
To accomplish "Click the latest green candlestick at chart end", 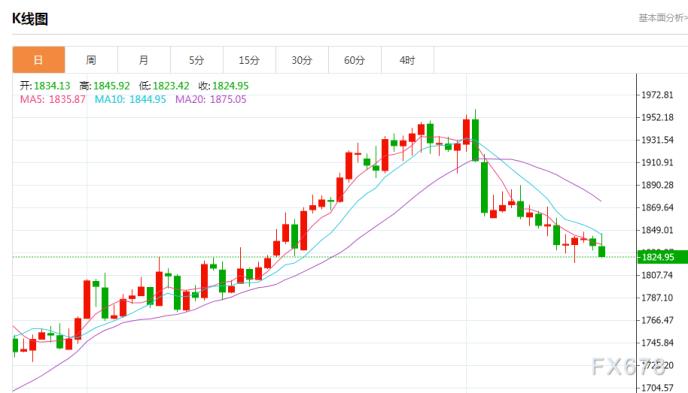I will pyautogui.click(x=602, y=251).
